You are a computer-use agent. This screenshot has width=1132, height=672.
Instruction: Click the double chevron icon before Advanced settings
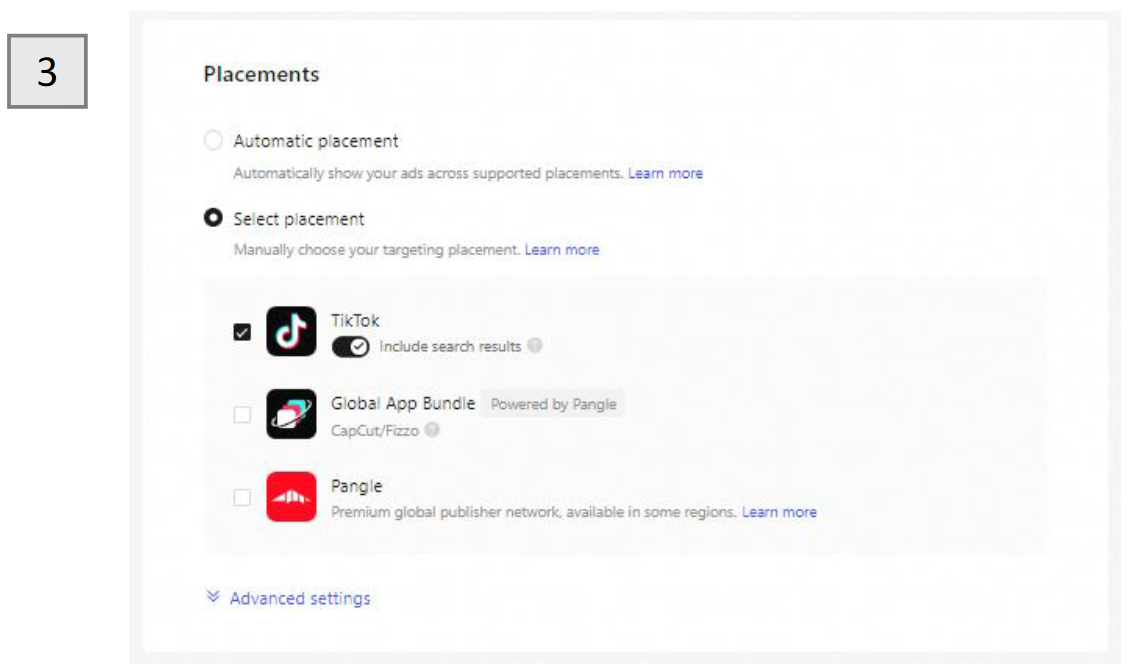tap(212, 598)
